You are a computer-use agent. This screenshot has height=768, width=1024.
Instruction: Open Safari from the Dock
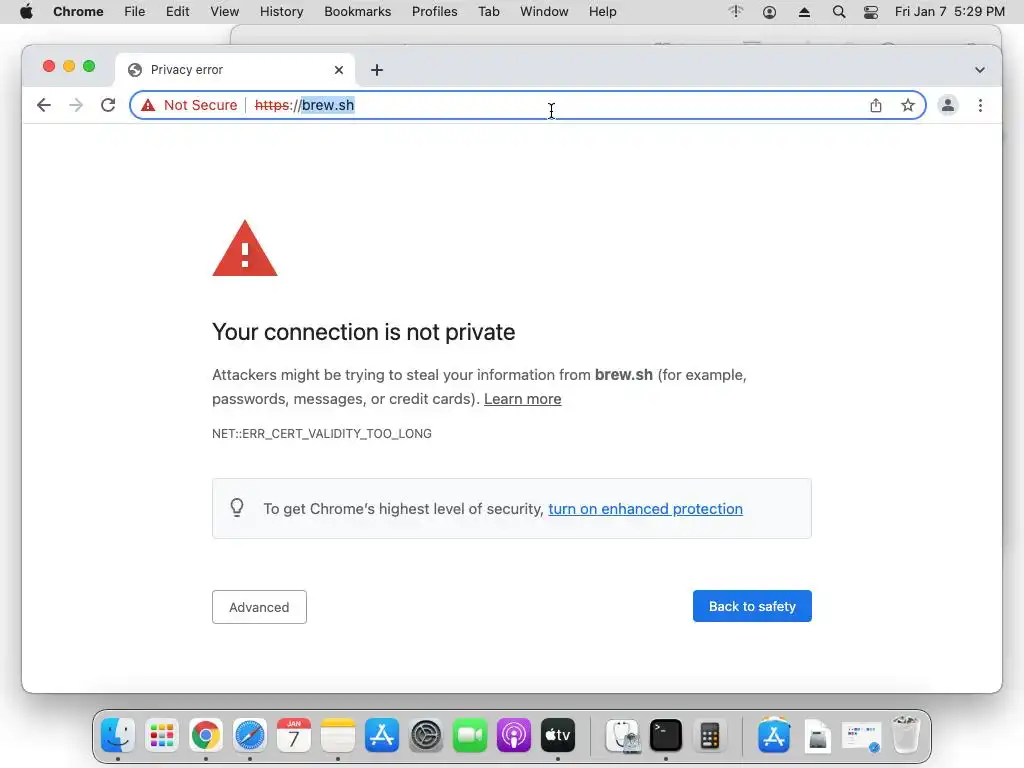coord(250,735)
